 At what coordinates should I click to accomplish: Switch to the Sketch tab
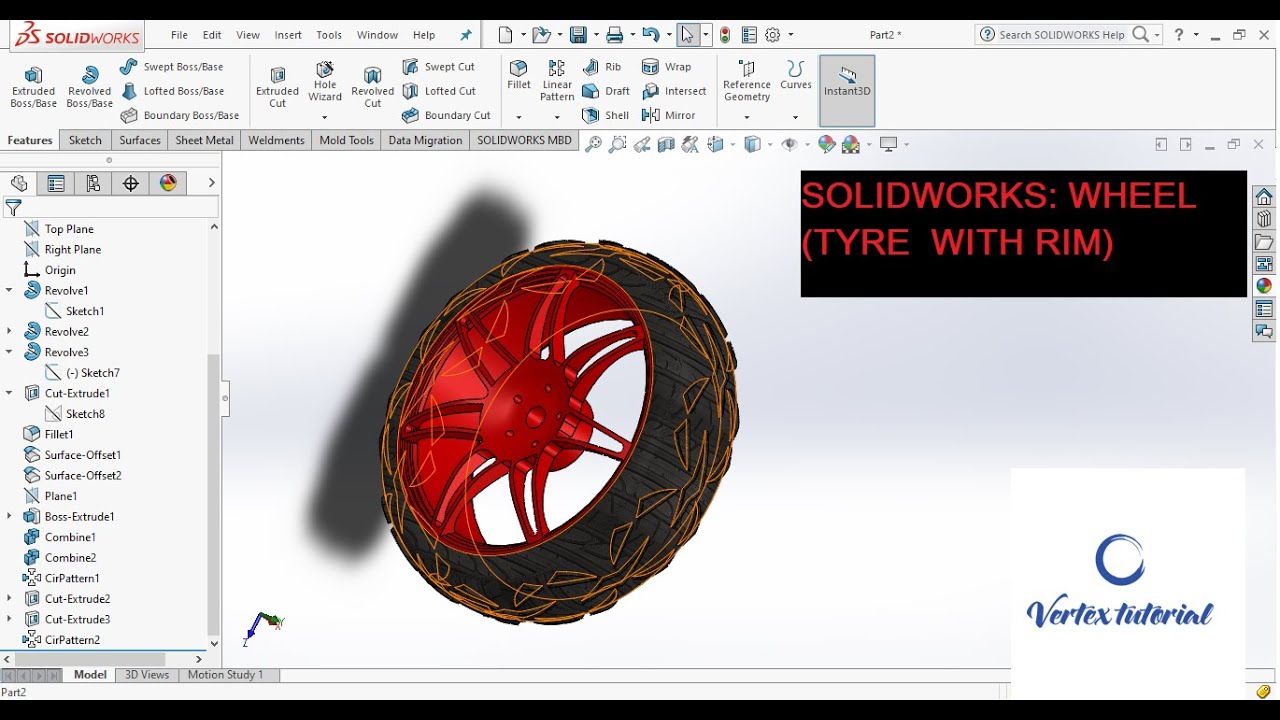[85, 140]
